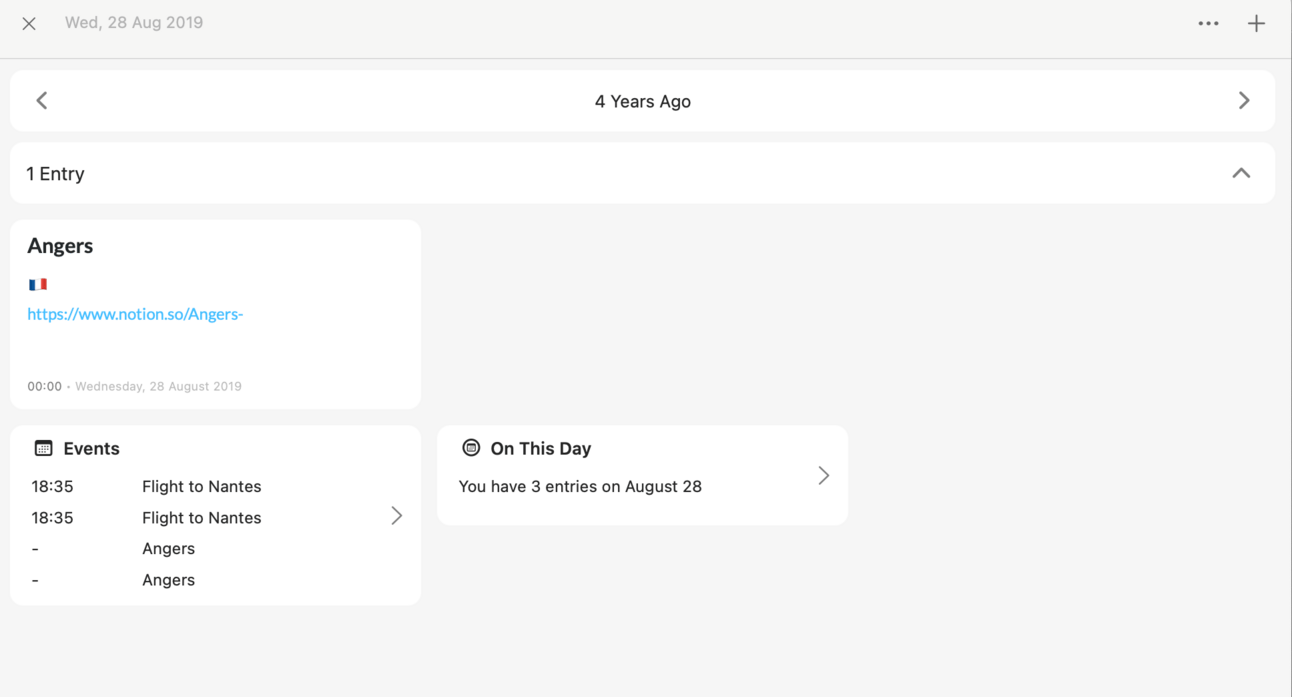
Task: Click the Events calendar icon
Action: click(x=43, y=448)
